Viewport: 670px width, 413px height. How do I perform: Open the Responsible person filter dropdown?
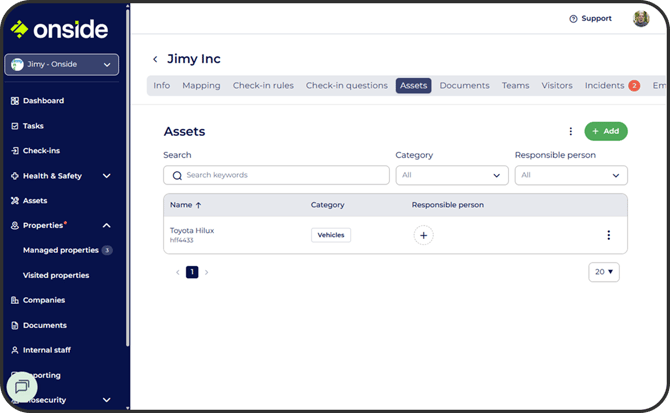click(x=571, y=175)
